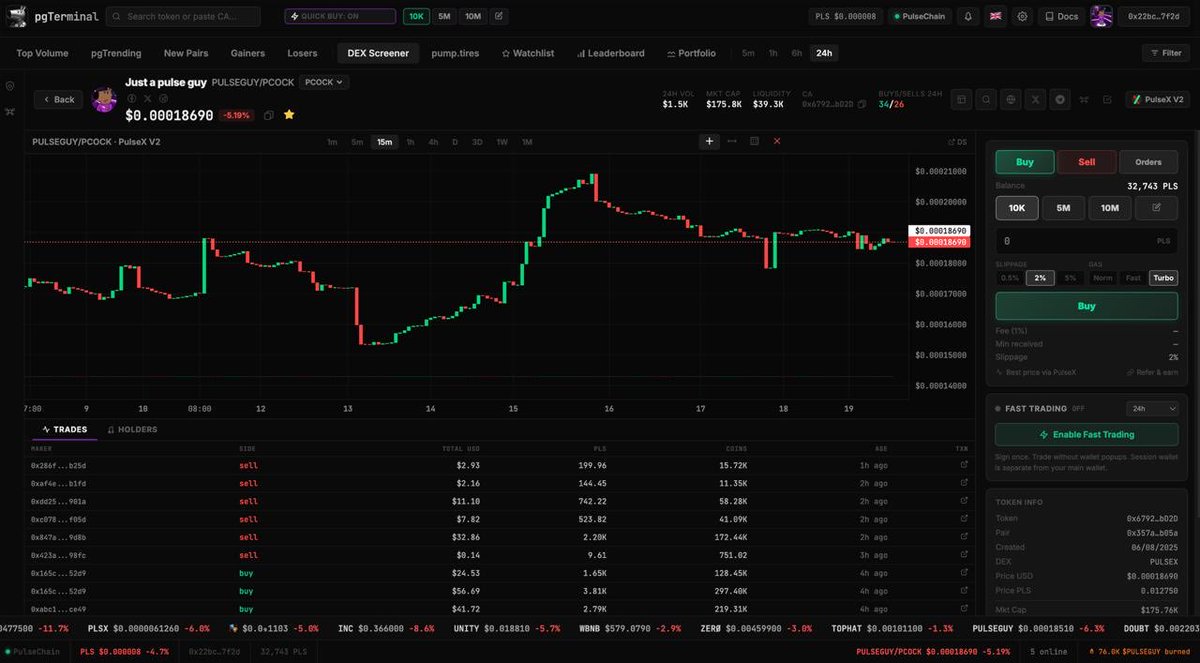Viewport: 1200px width, 663px height.
Task: Select the 10M amount in buy panel
Action: [1109, 208]
